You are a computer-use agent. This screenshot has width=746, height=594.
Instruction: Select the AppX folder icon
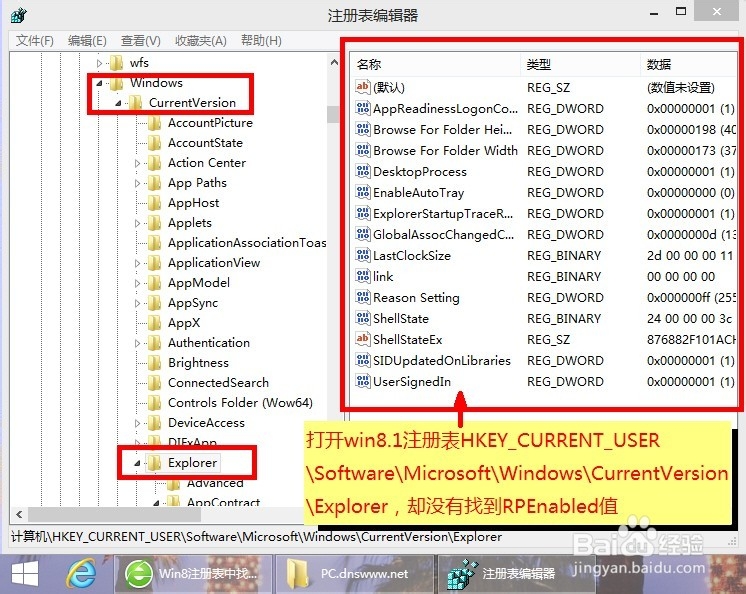[x=154, y=322]
